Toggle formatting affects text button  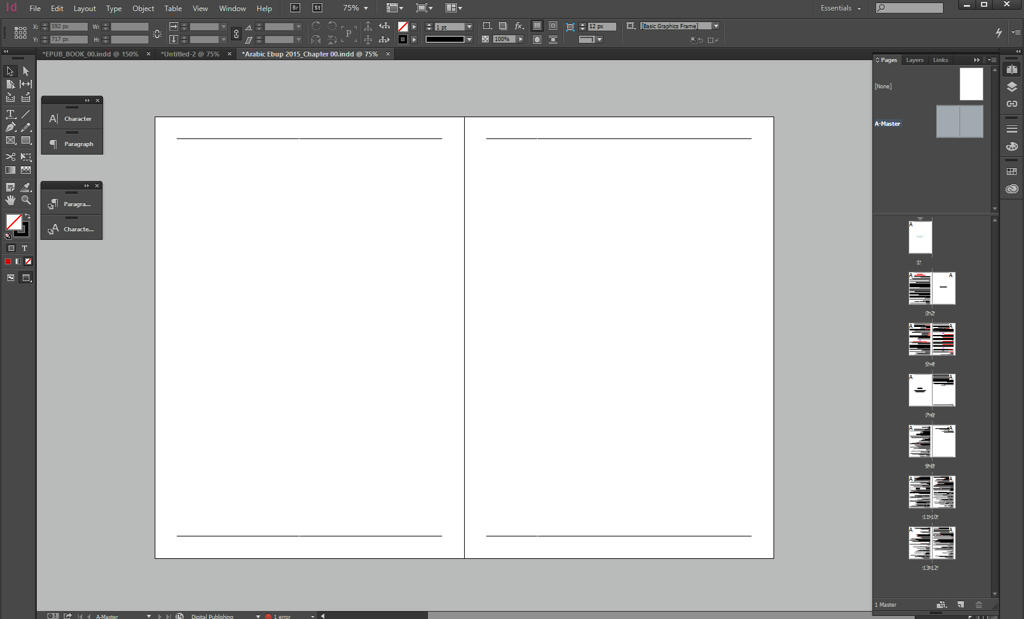[25, 248]
